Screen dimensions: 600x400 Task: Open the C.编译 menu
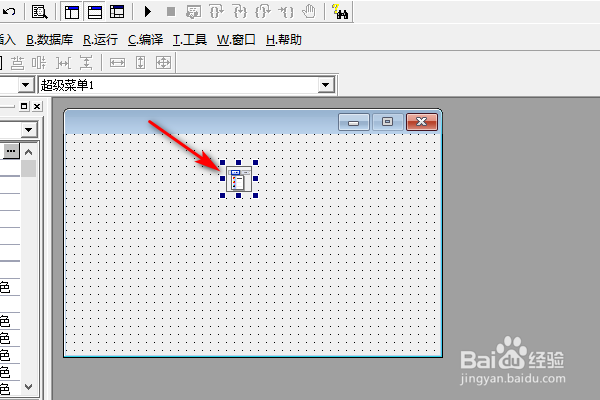[145, 40]
